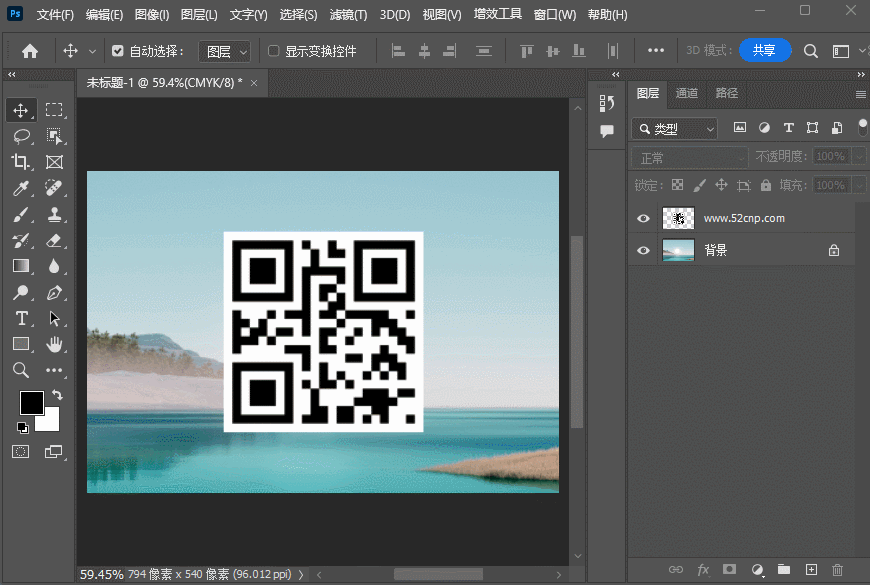Image resolution: width=870 pixels, height=585 pixels.
Task: Open the 图像(I) menu
Action: pyautogui.click(x=151, y=14)
